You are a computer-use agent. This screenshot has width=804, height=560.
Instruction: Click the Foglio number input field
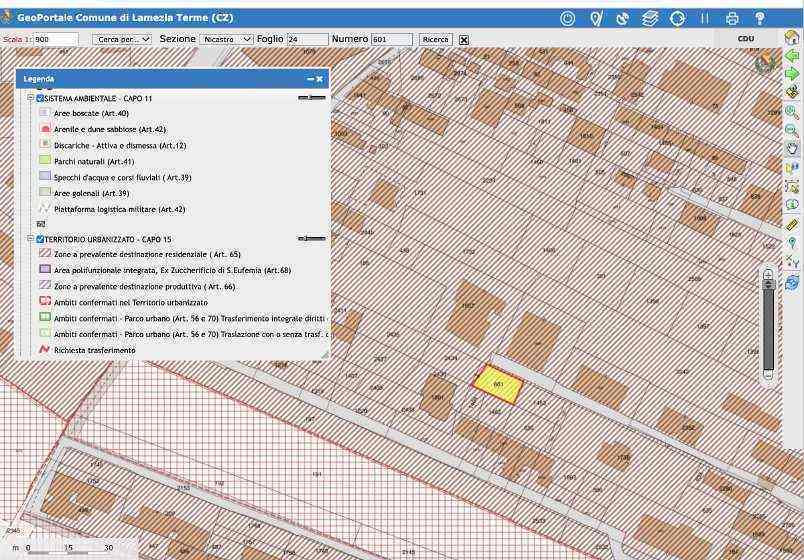tap(306, 39)
